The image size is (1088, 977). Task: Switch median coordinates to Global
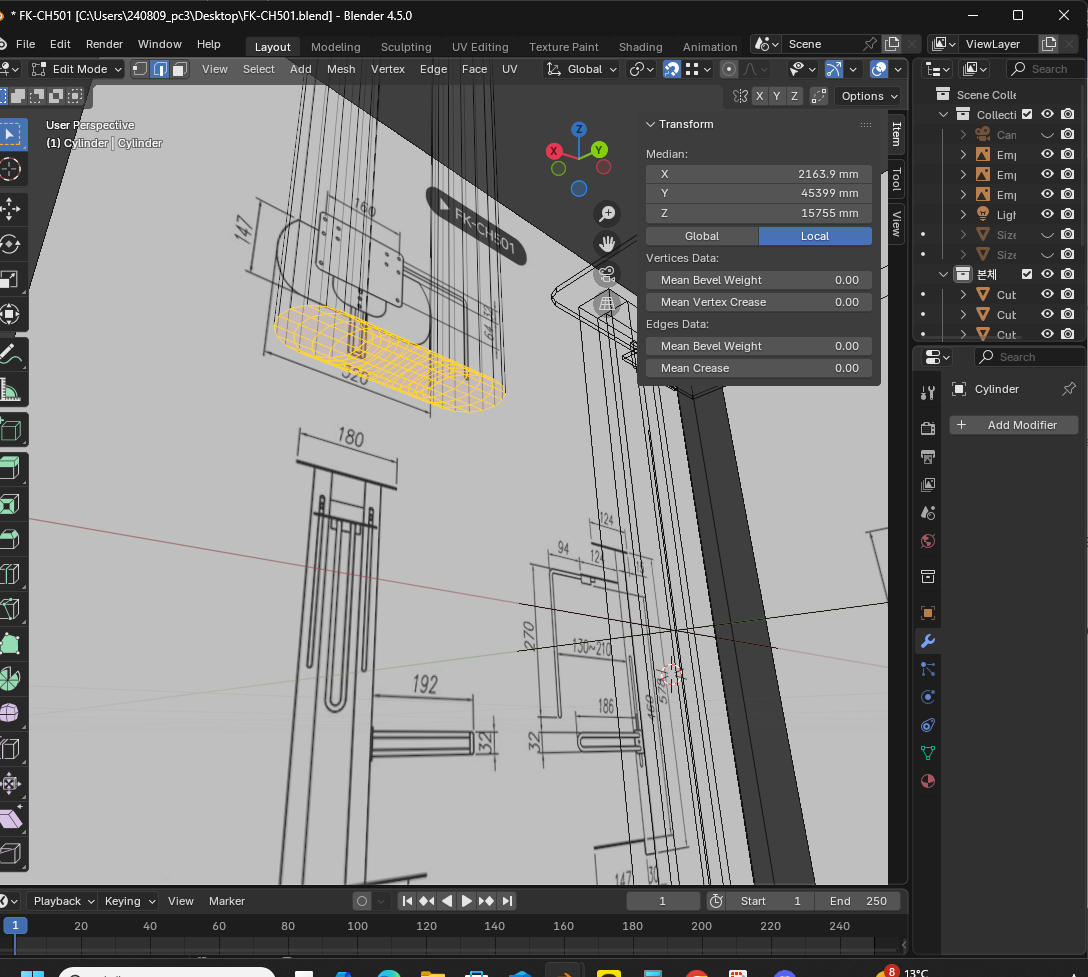(701, 236)
